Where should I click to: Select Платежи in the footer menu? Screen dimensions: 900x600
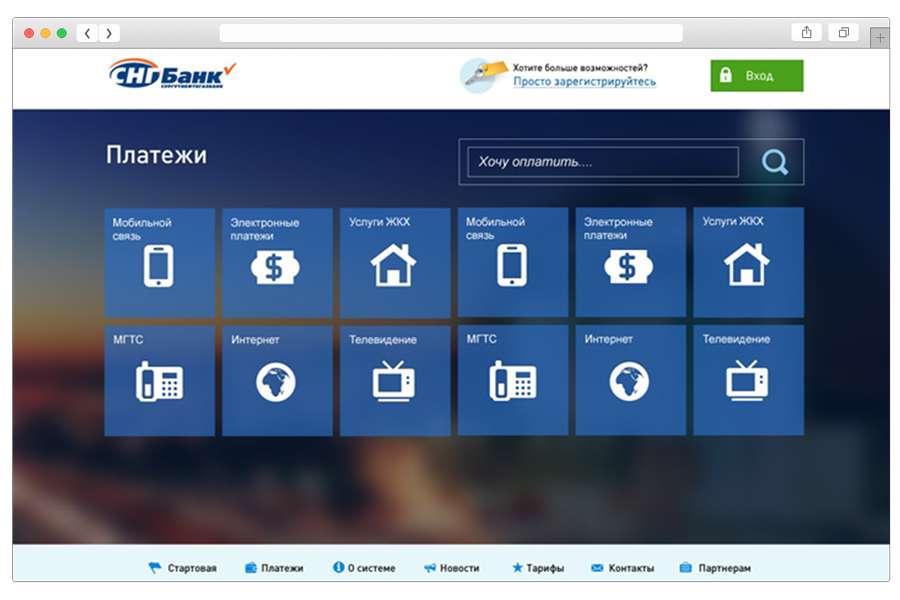[274, 568]
